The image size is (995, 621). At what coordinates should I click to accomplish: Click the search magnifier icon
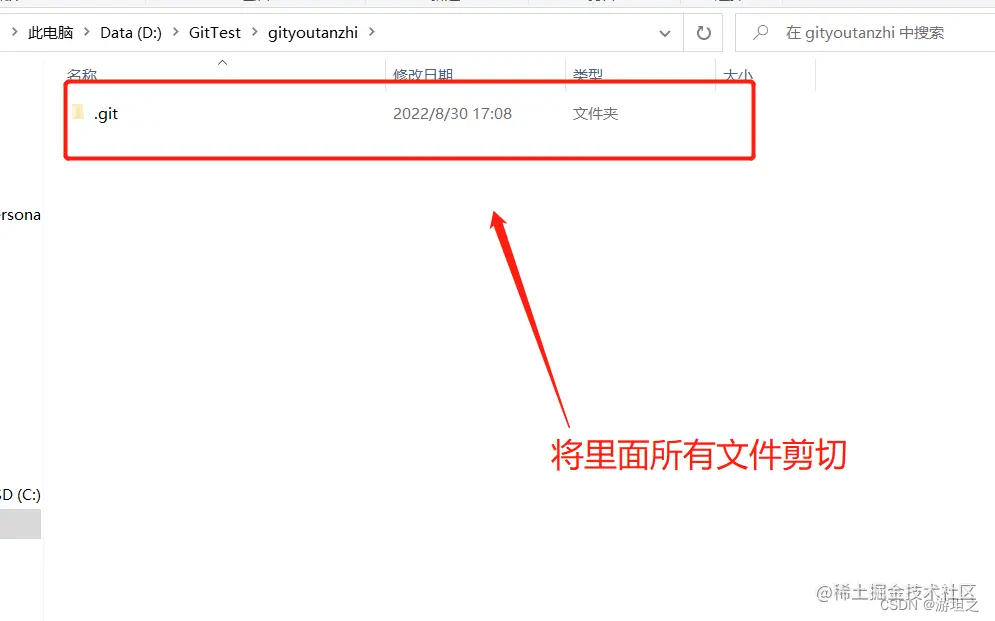(x=761, y=32)
